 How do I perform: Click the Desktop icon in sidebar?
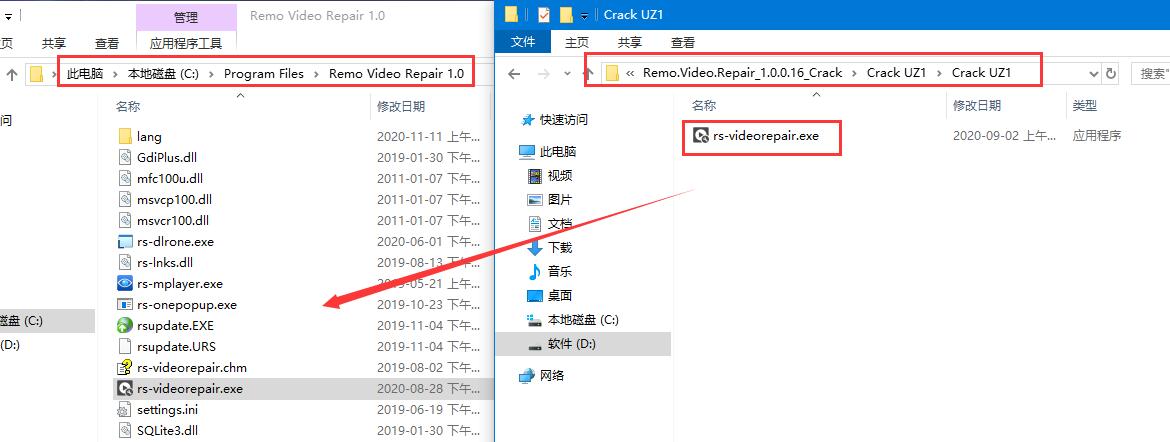coord(534,296)
